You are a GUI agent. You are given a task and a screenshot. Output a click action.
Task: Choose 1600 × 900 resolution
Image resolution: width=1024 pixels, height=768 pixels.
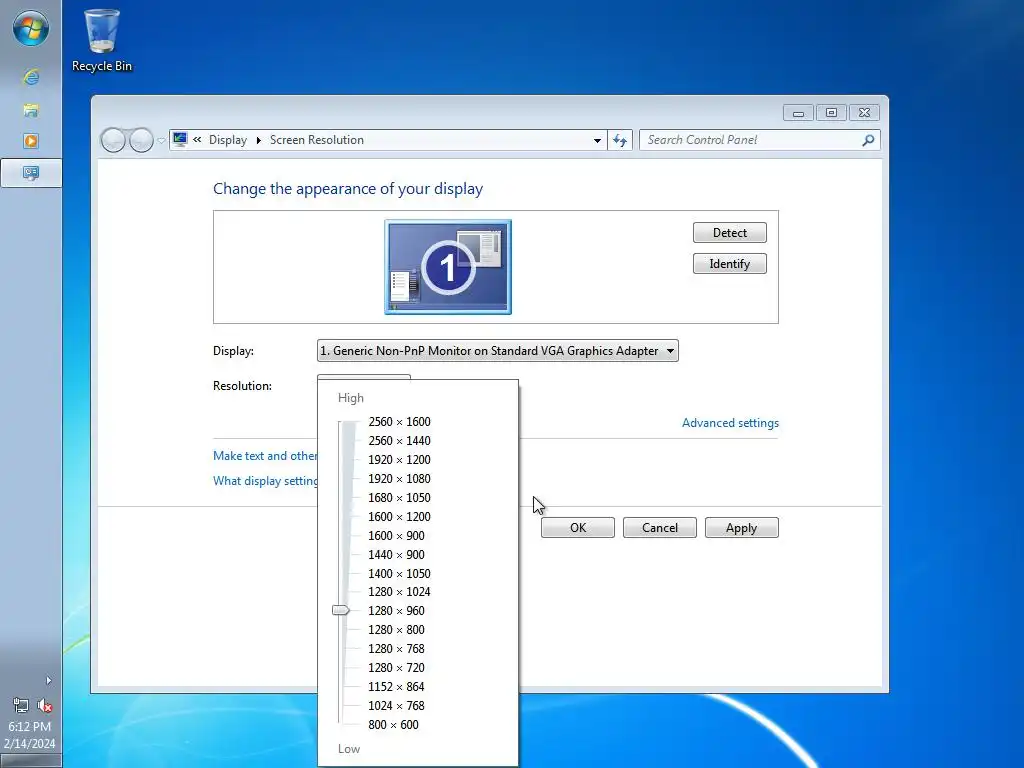click(396, 536)
